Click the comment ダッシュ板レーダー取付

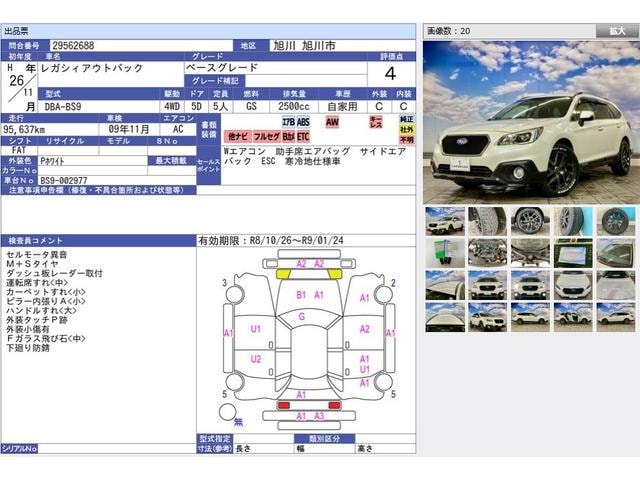tap(54, 273)
